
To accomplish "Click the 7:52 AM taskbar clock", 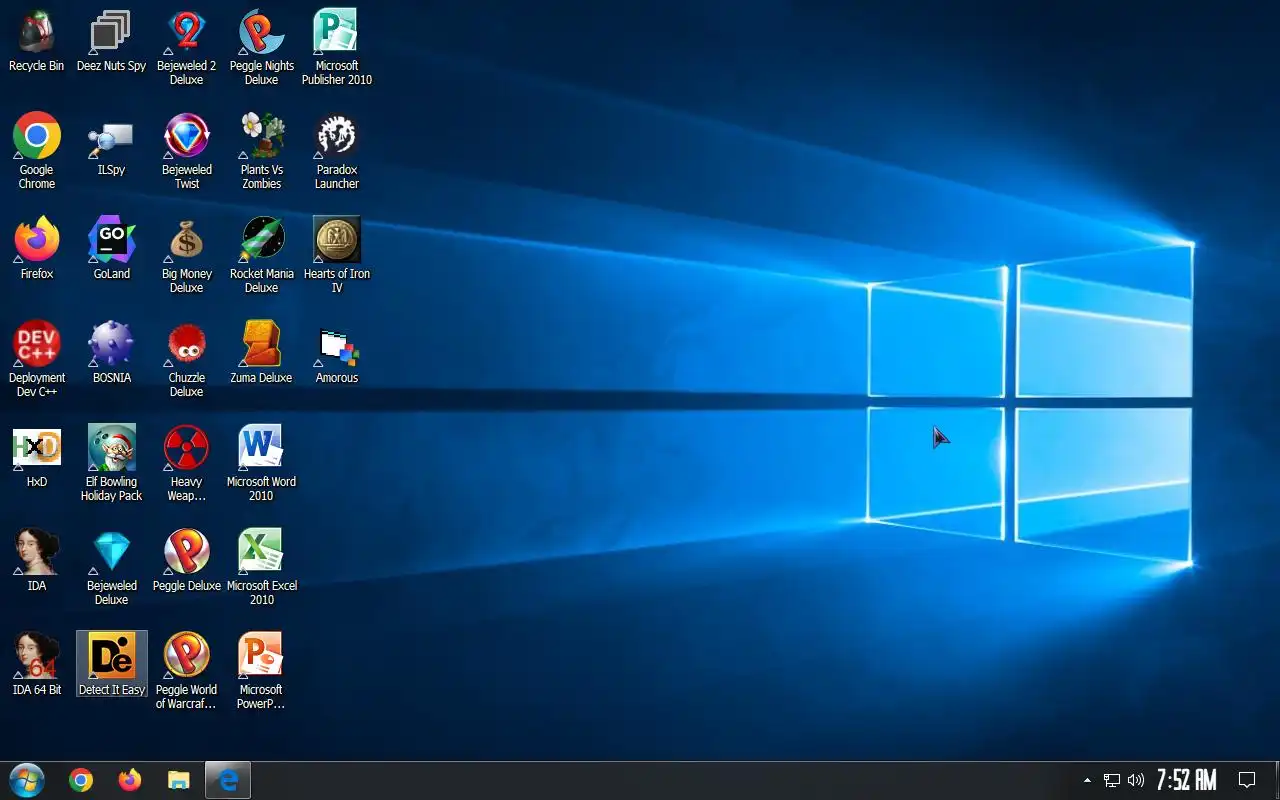I will (x=1186, y=780).
